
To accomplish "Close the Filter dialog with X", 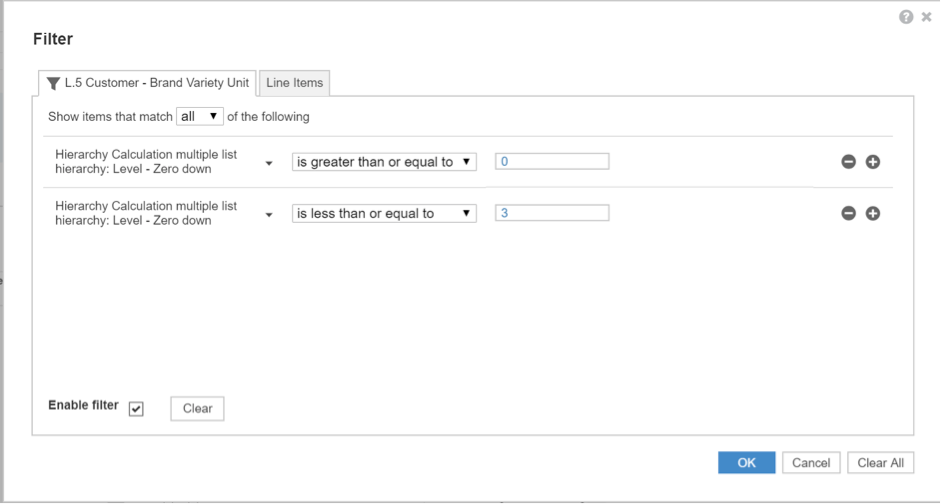I will coord(927,17).
